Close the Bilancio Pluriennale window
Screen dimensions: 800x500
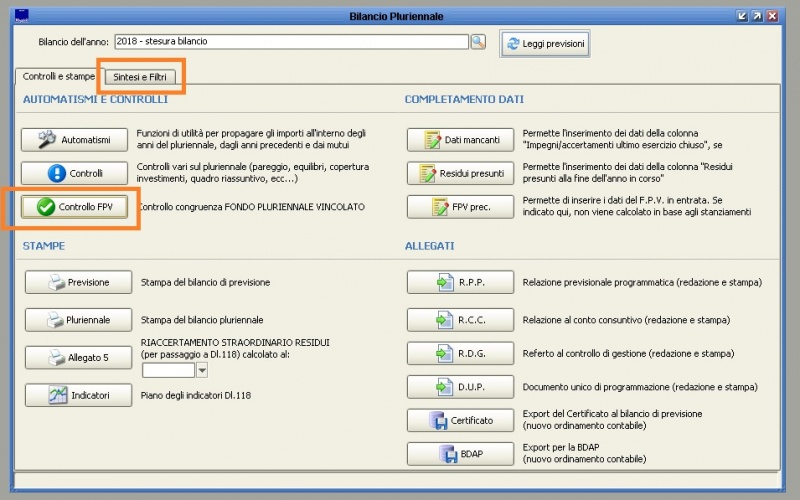tap(773, 16)
